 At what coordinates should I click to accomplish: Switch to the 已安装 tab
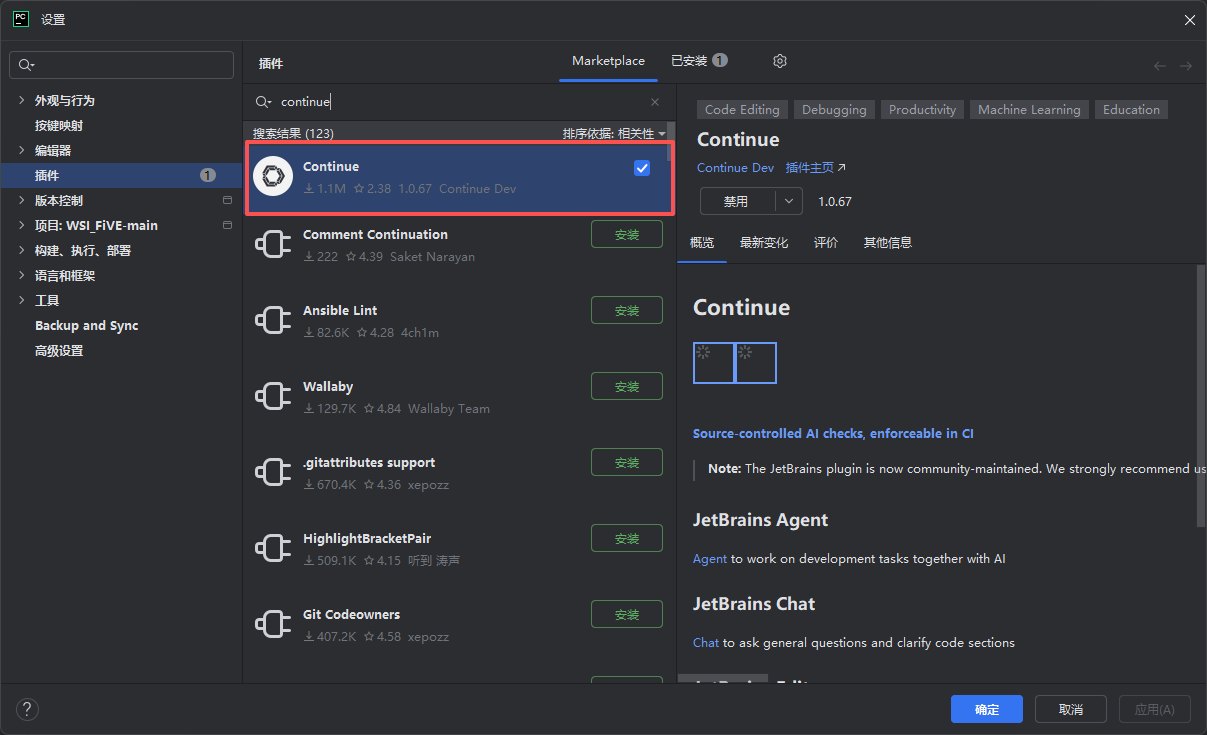(x=699, y=61)
